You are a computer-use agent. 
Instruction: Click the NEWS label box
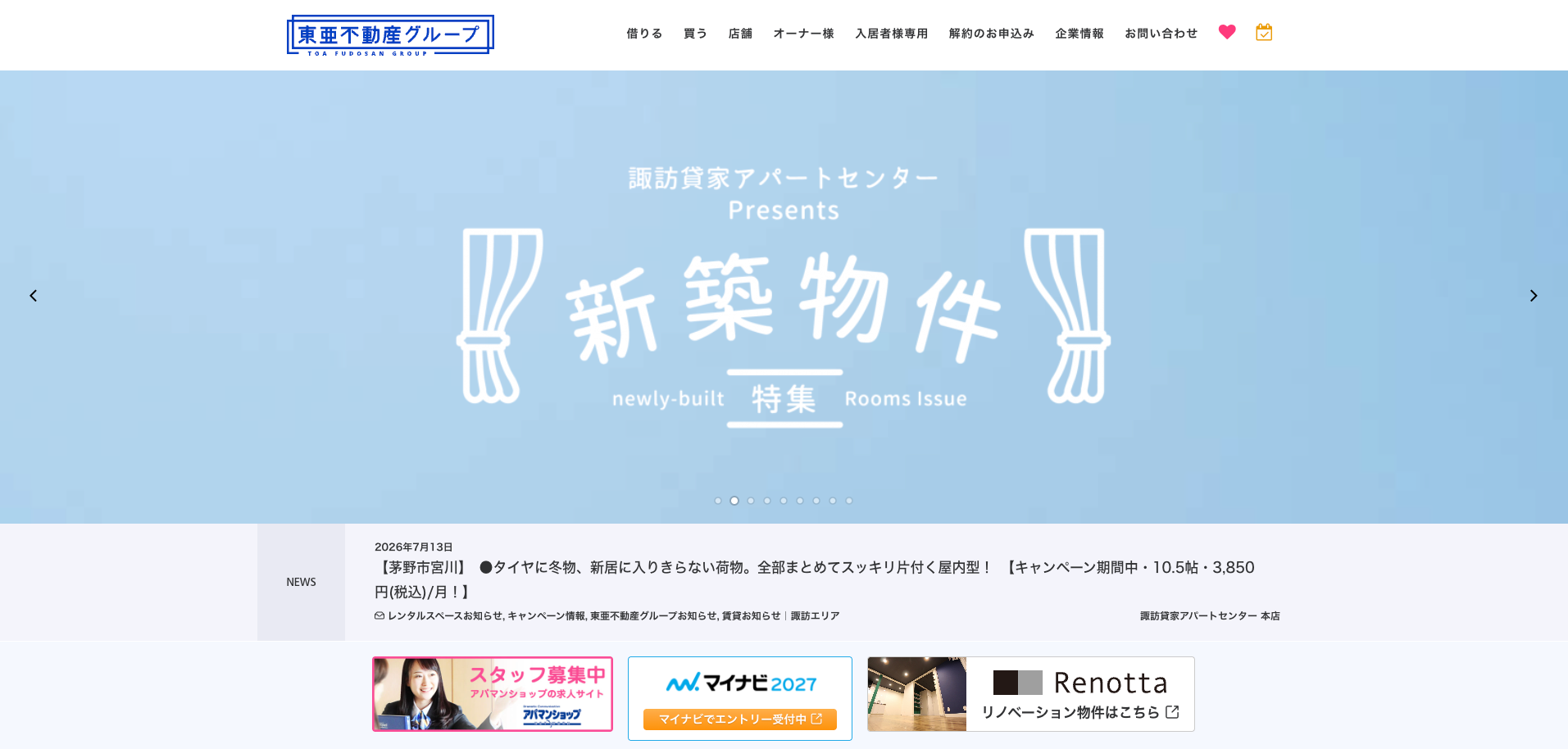[x=301, y=582]
